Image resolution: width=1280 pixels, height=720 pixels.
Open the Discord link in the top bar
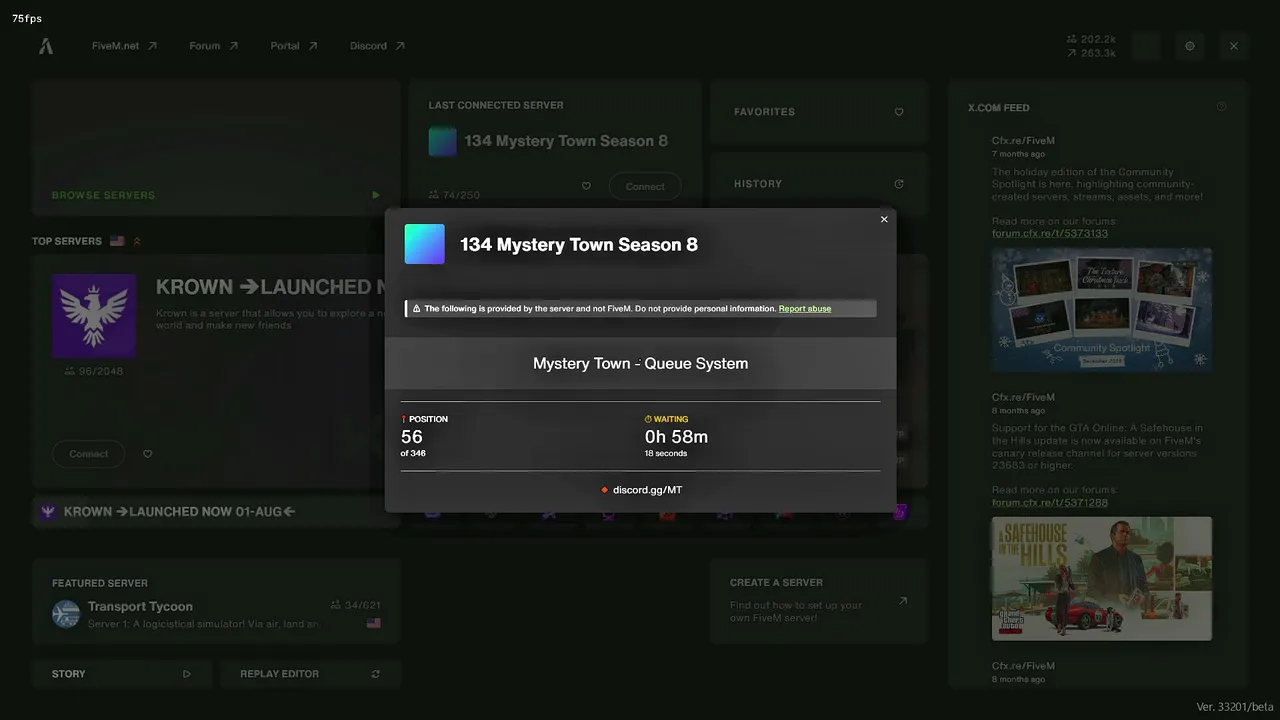[x=377, y=46]
